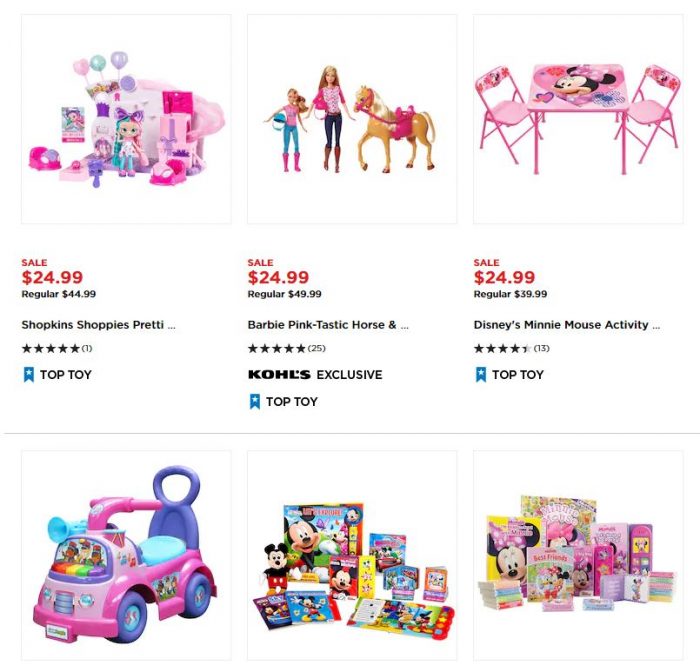Click the $24.99 sale price for Barbie horse
The image size is (700, 672).
tap(278, 277)
